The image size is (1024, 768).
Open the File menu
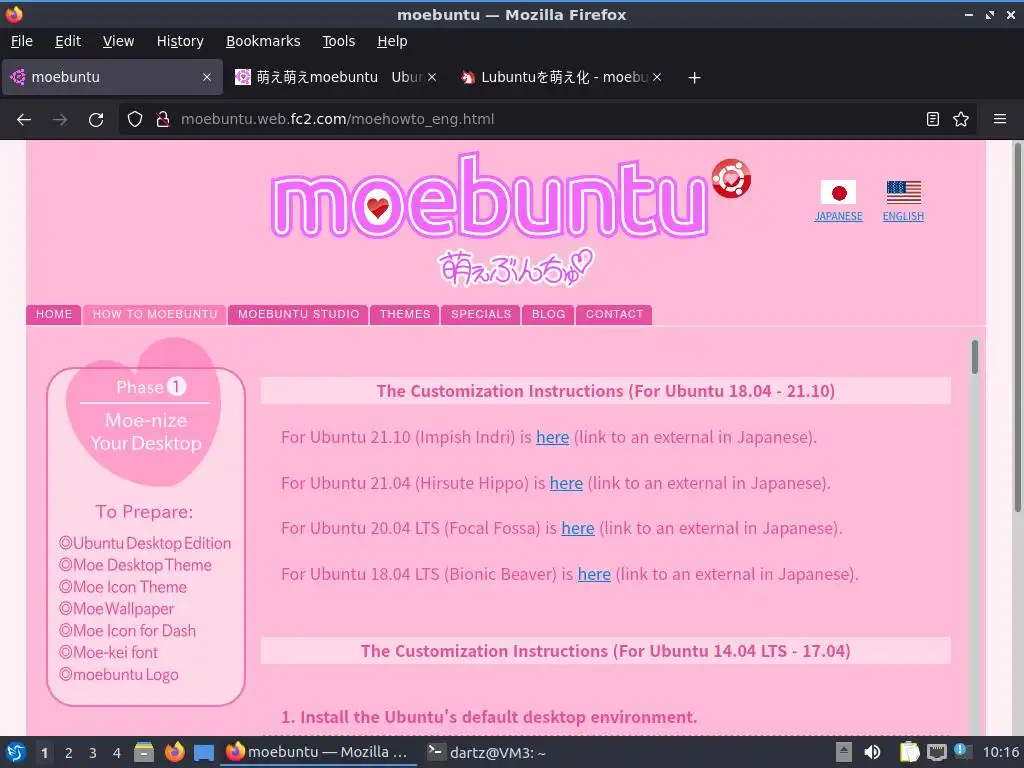[22, 41]
